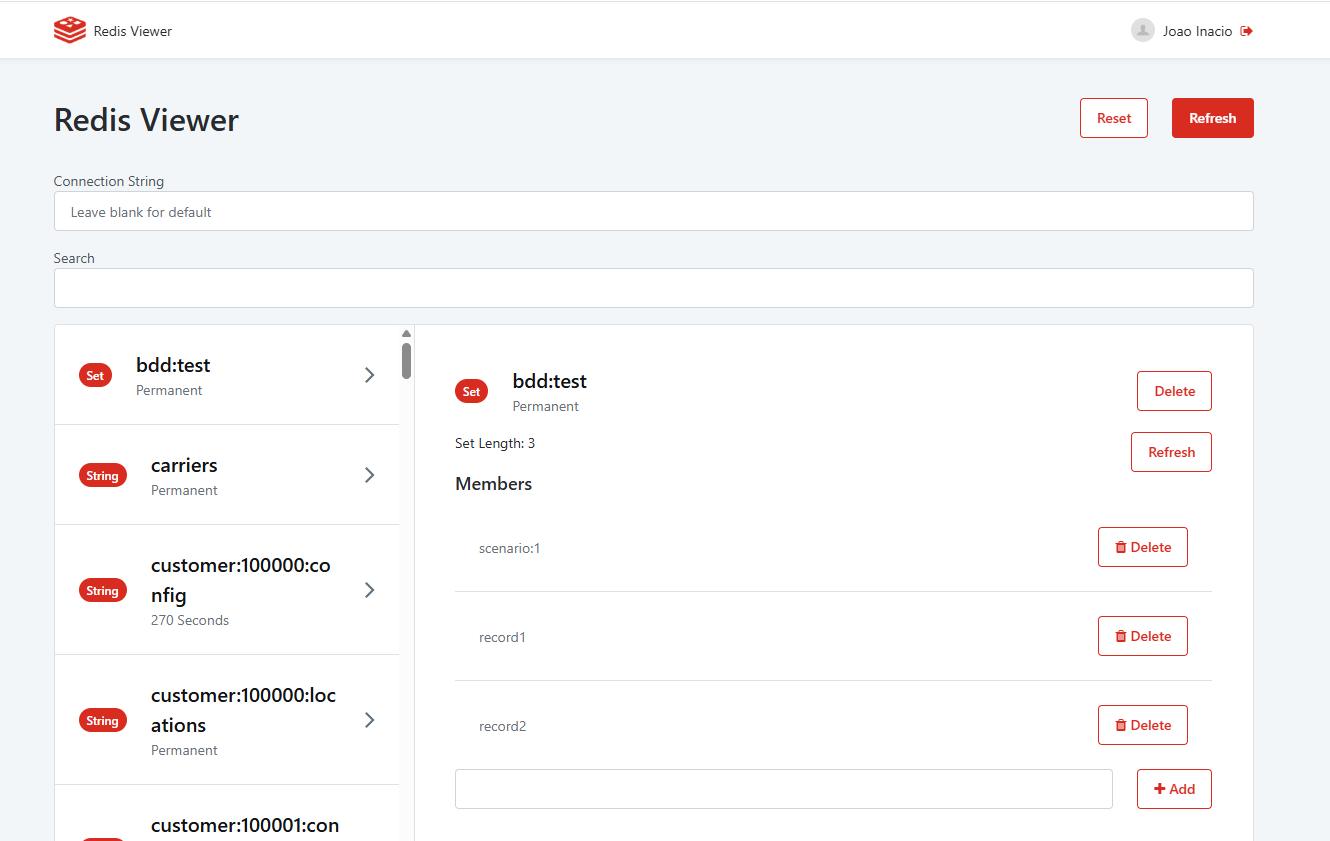Open customer:100000:locations chevron arrow
The image size is (1330, 841).
[x=370, y=720]
